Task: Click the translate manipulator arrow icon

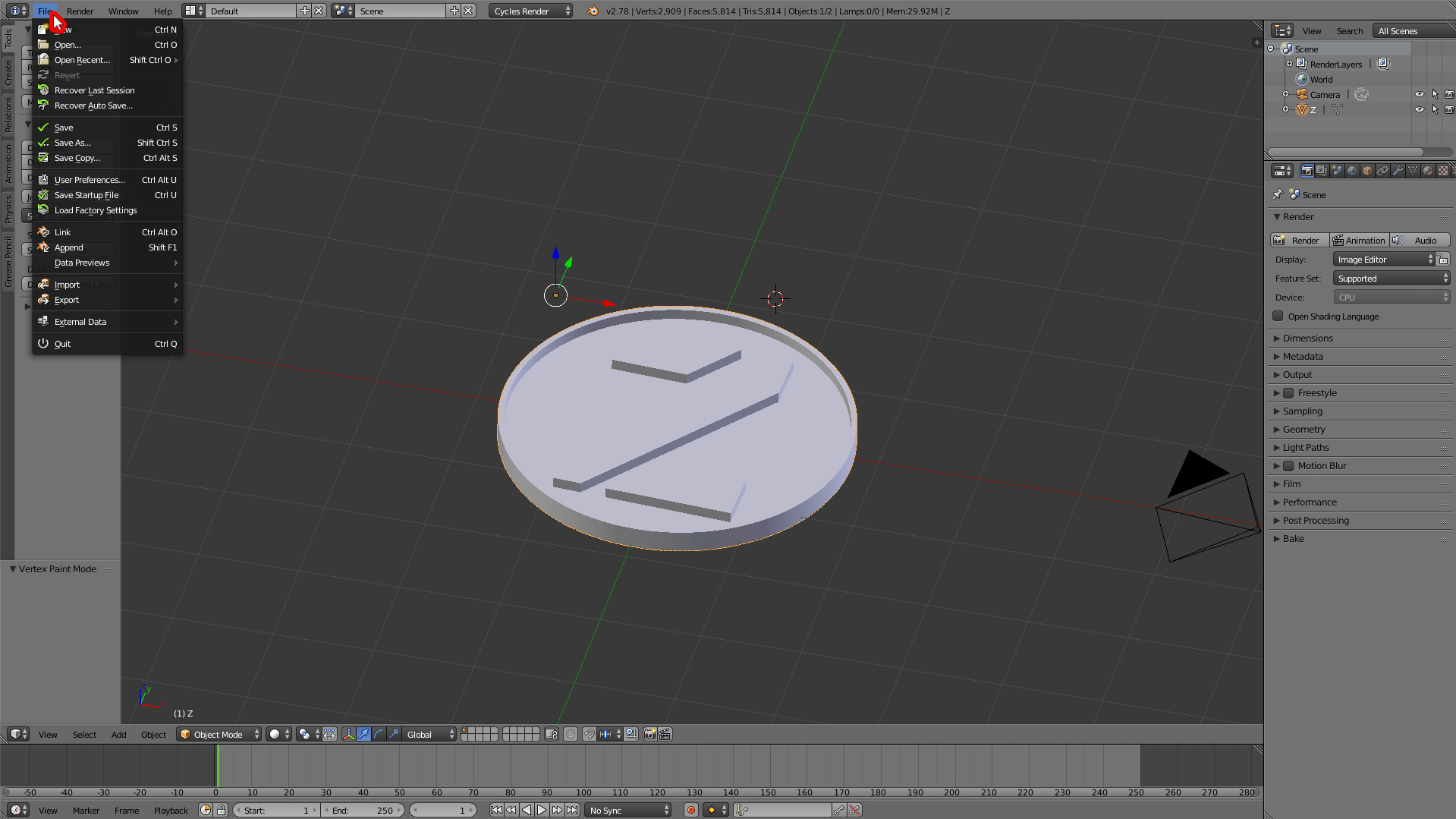Action: coord(363,734)
